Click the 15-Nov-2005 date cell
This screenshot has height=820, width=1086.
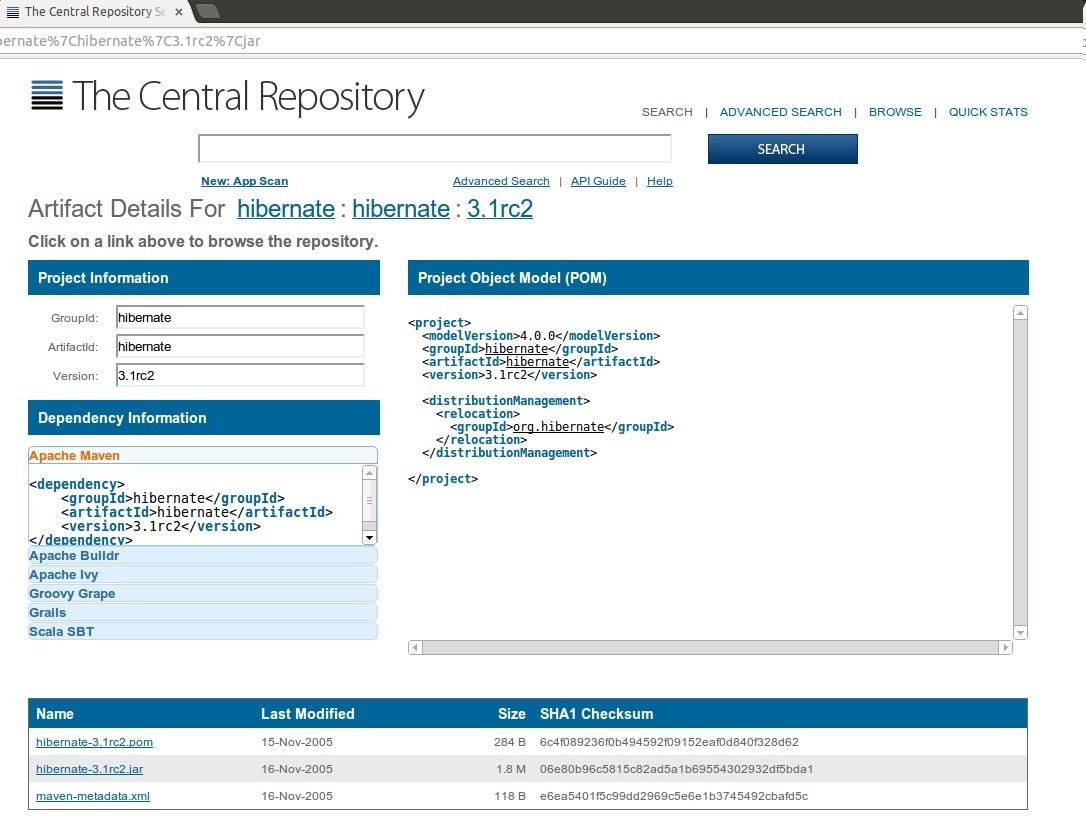point(296,742)
